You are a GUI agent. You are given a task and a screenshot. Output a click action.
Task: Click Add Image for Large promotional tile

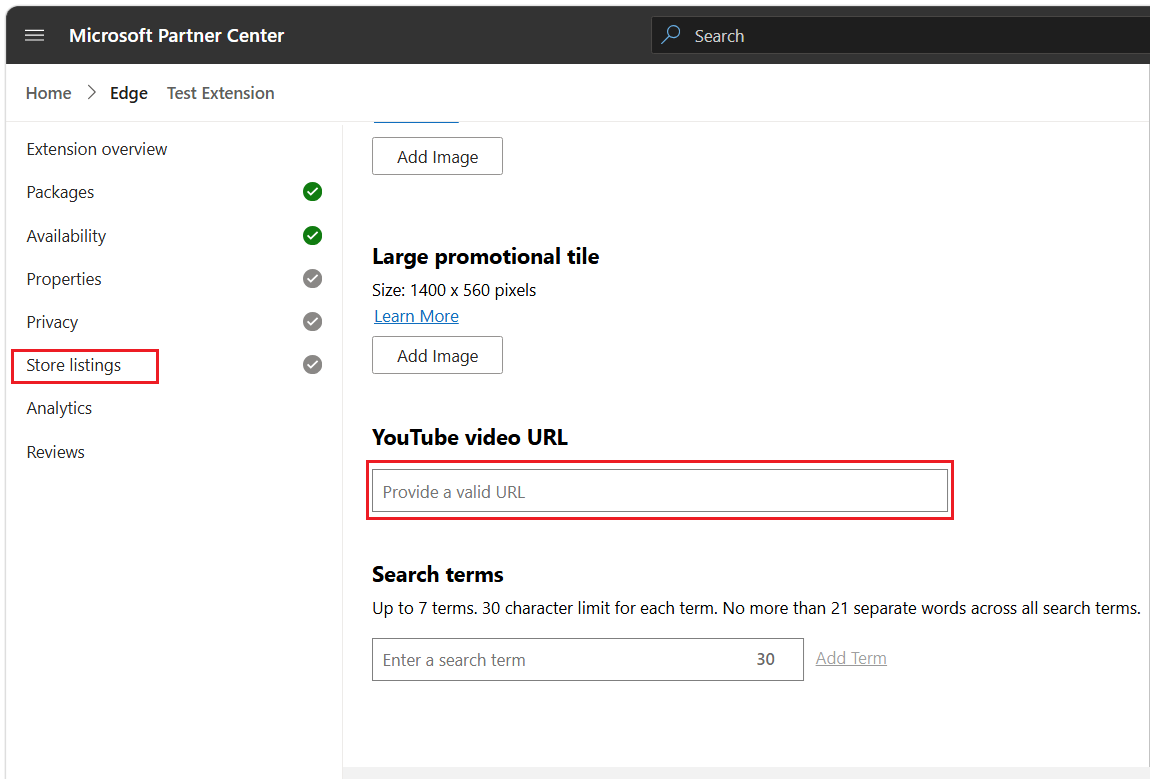click(437, 355)
